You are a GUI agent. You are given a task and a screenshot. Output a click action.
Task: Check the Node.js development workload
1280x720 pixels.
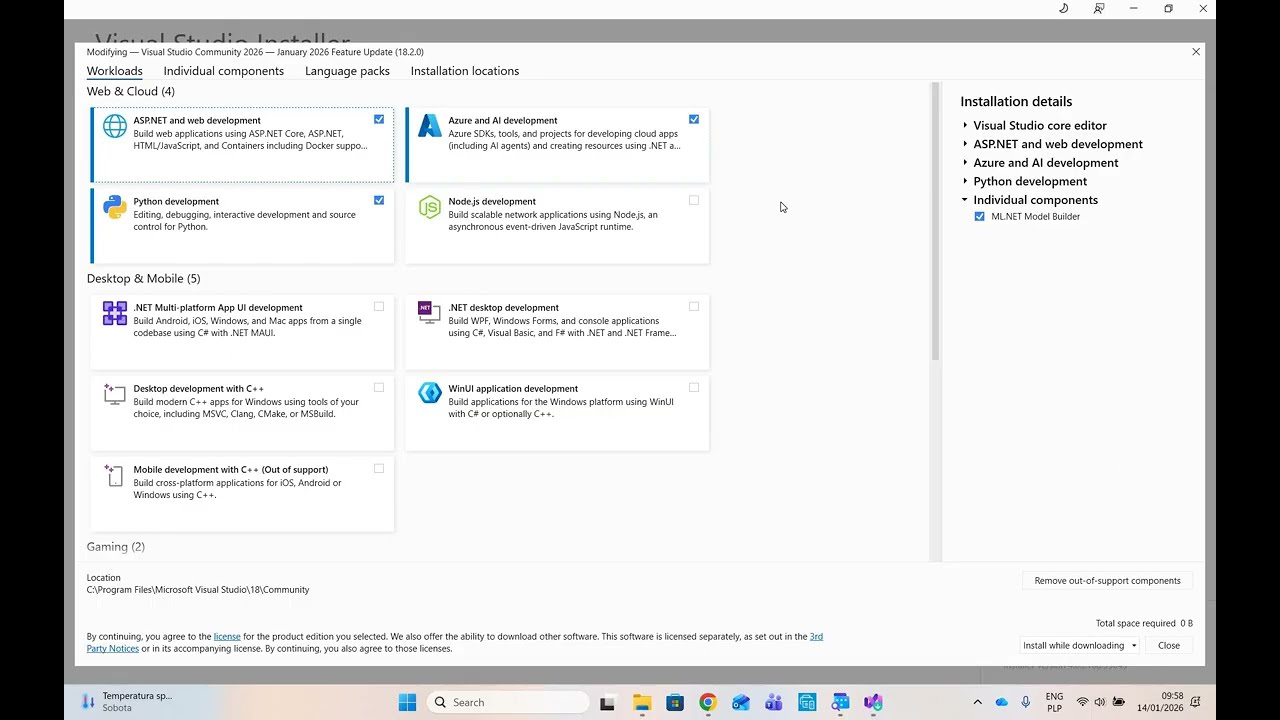[694, 200]
